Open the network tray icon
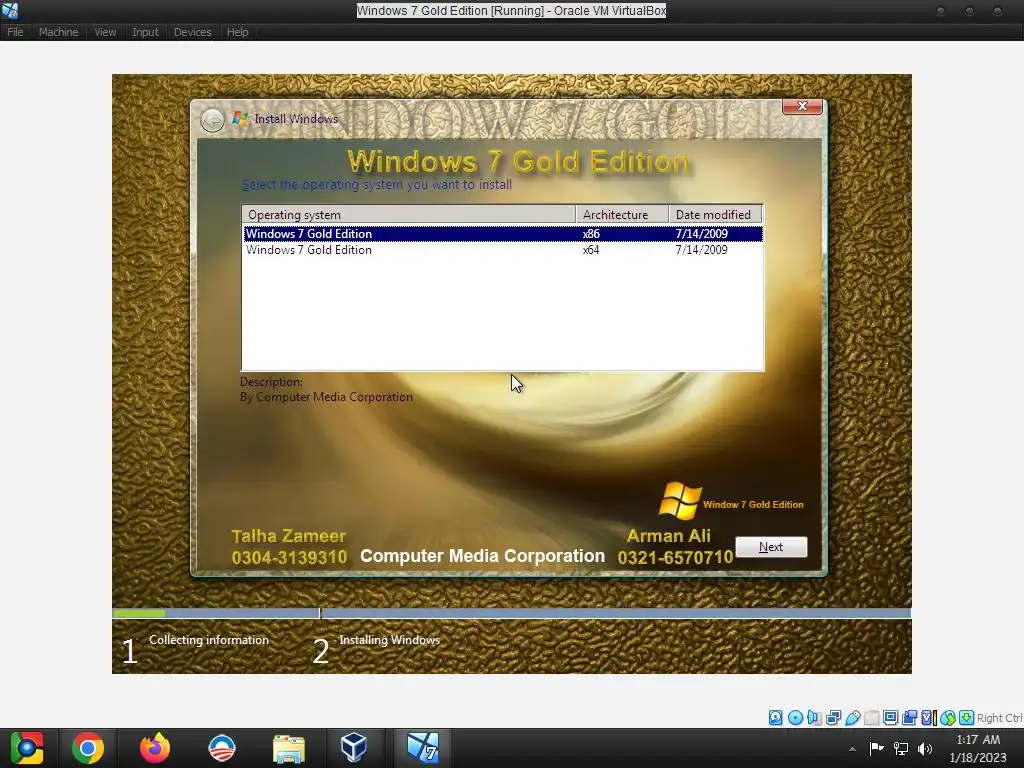1024x768 pixels. pos(901,748)
